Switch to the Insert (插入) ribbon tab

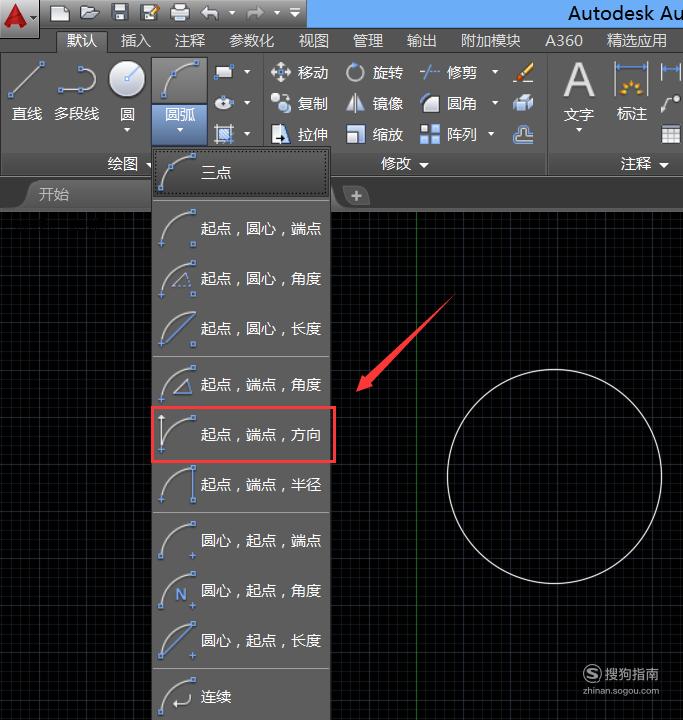click(x=135, y=41)
